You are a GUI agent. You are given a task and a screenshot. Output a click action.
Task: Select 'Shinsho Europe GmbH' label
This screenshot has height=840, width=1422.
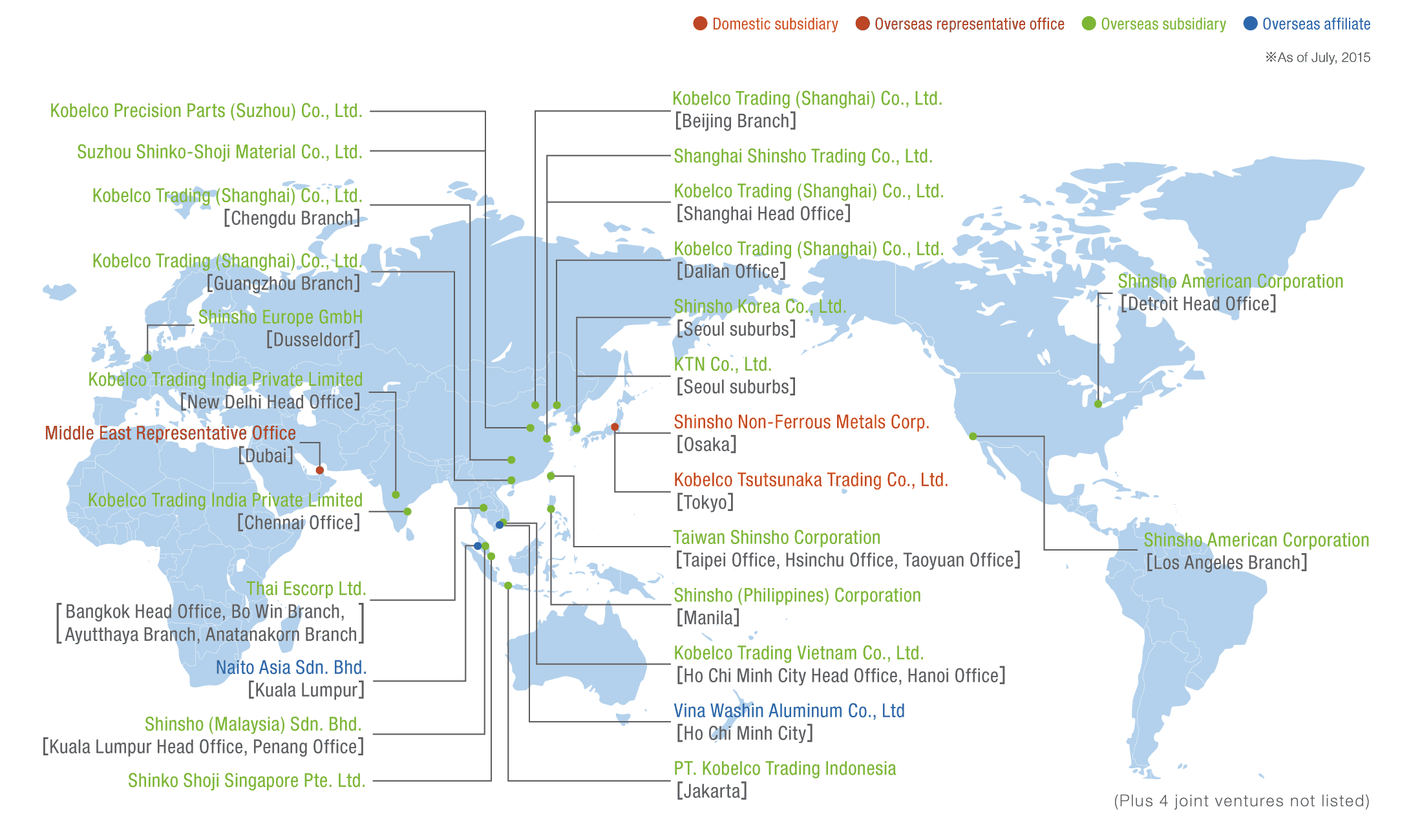[x=281, y=317]
